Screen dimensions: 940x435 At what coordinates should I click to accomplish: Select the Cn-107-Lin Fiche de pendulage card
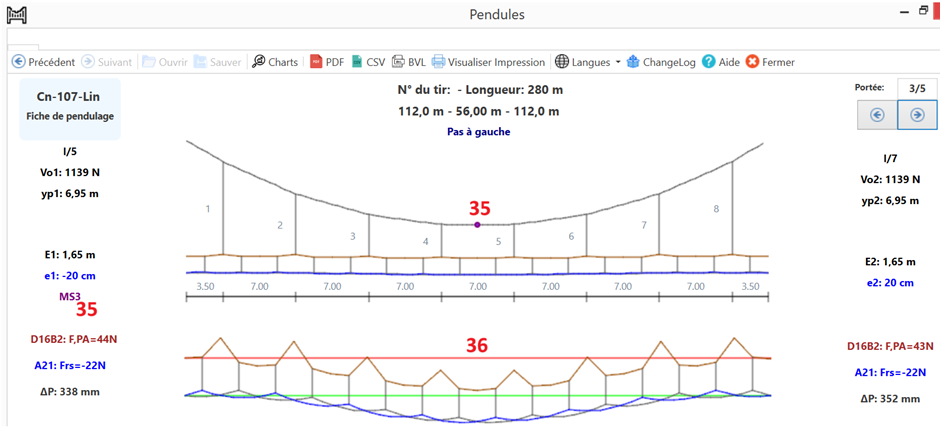(70, 109)
